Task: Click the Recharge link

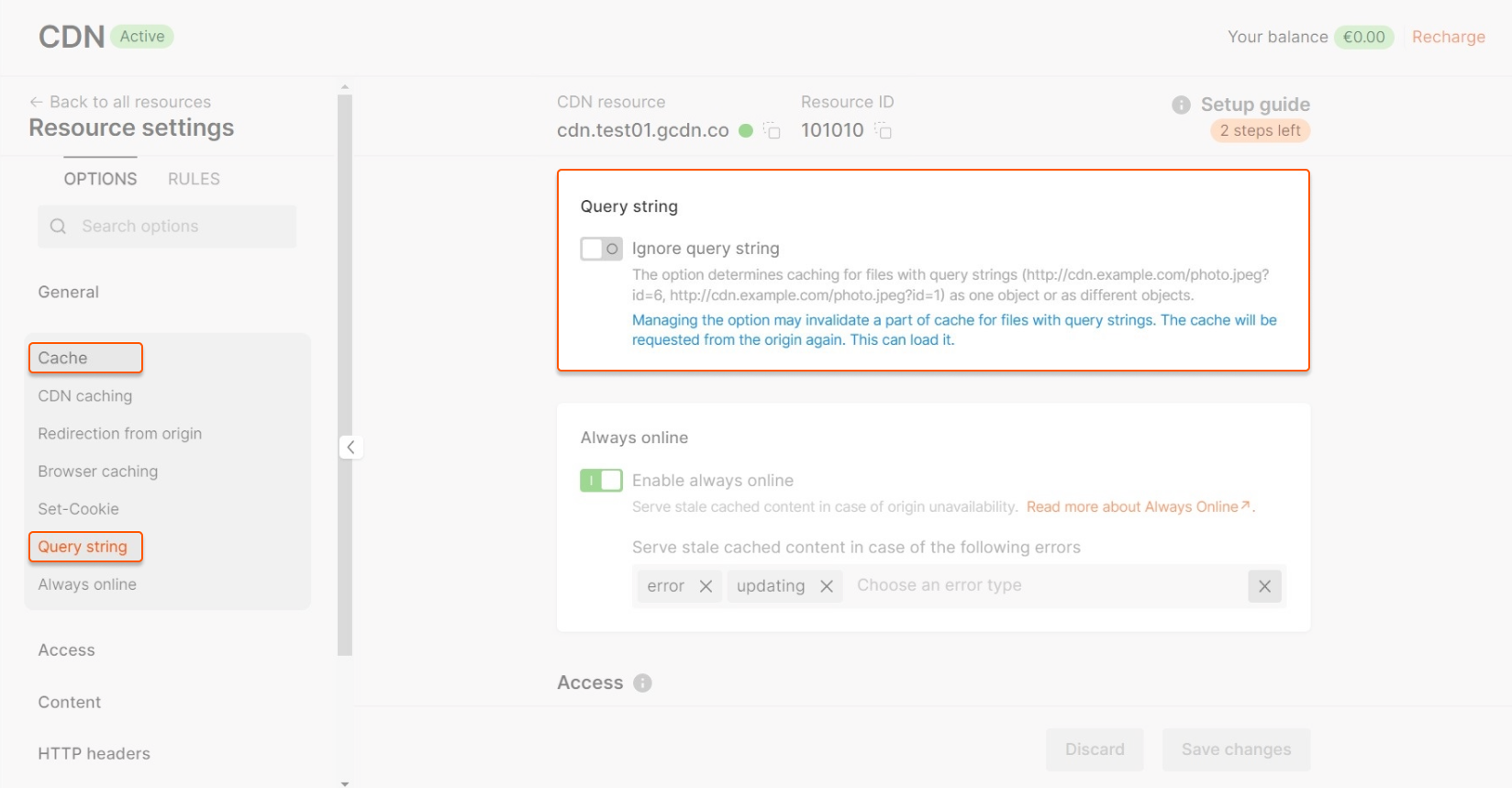Action: pos(1448,37)
